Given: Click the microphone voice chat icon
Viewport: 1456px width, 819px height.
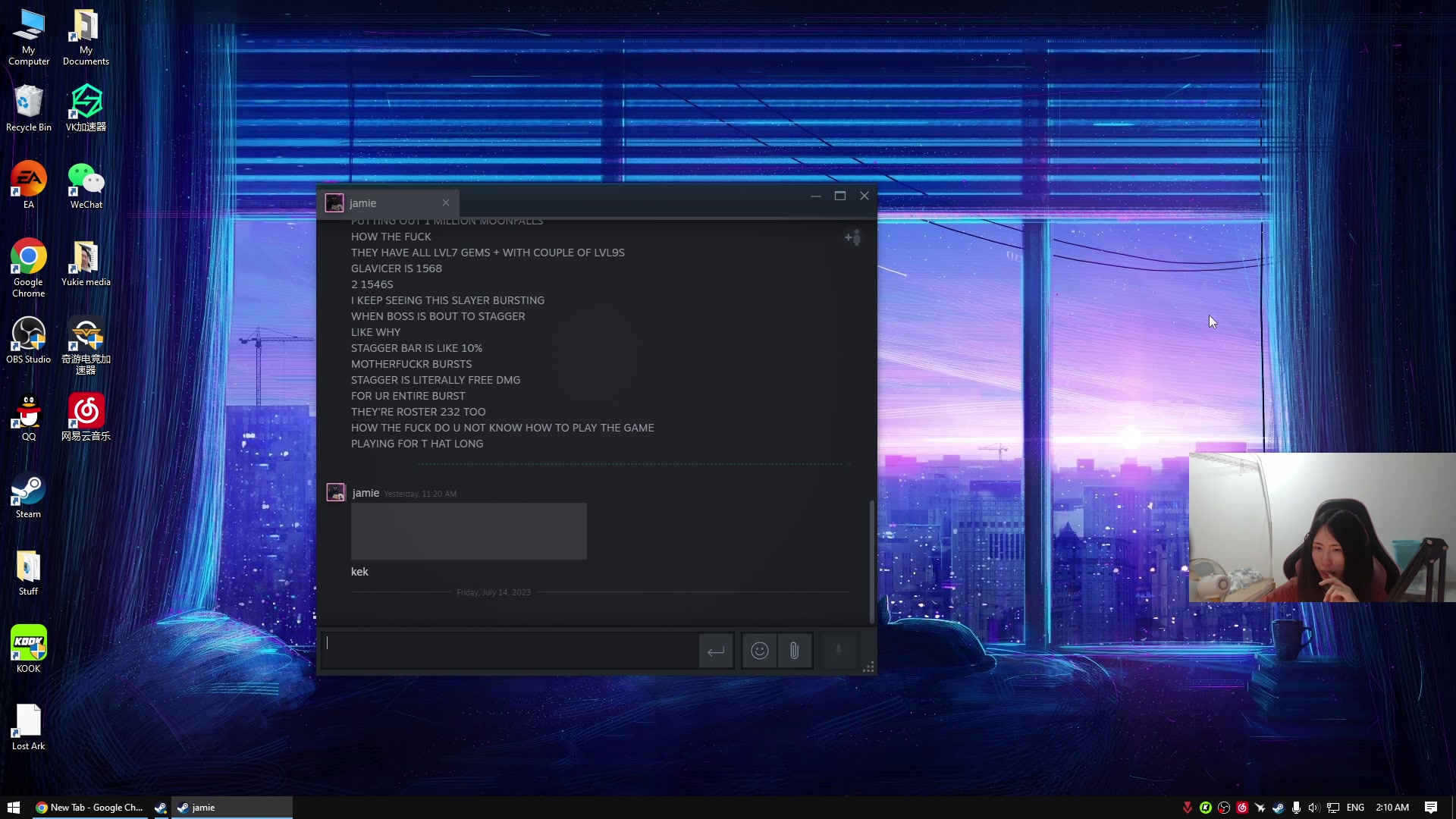Looking at the screenshot, I should [838, 651].
